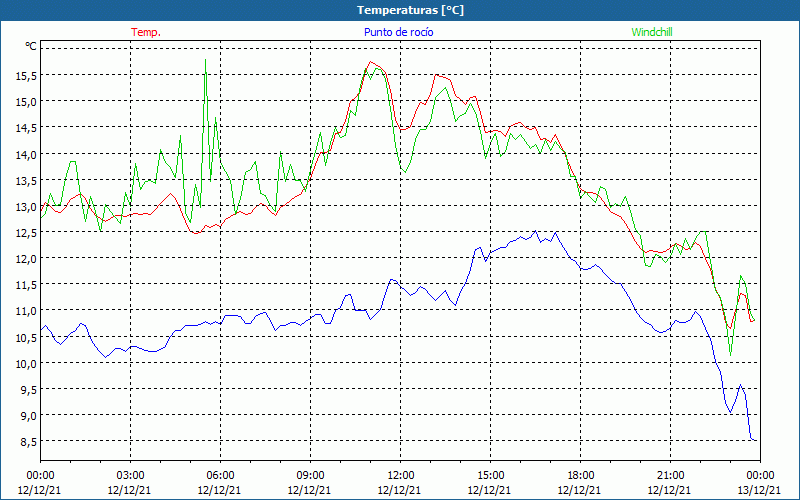
Task: Click the 15,5 y-axis value
Action: (x=26, y=76)
